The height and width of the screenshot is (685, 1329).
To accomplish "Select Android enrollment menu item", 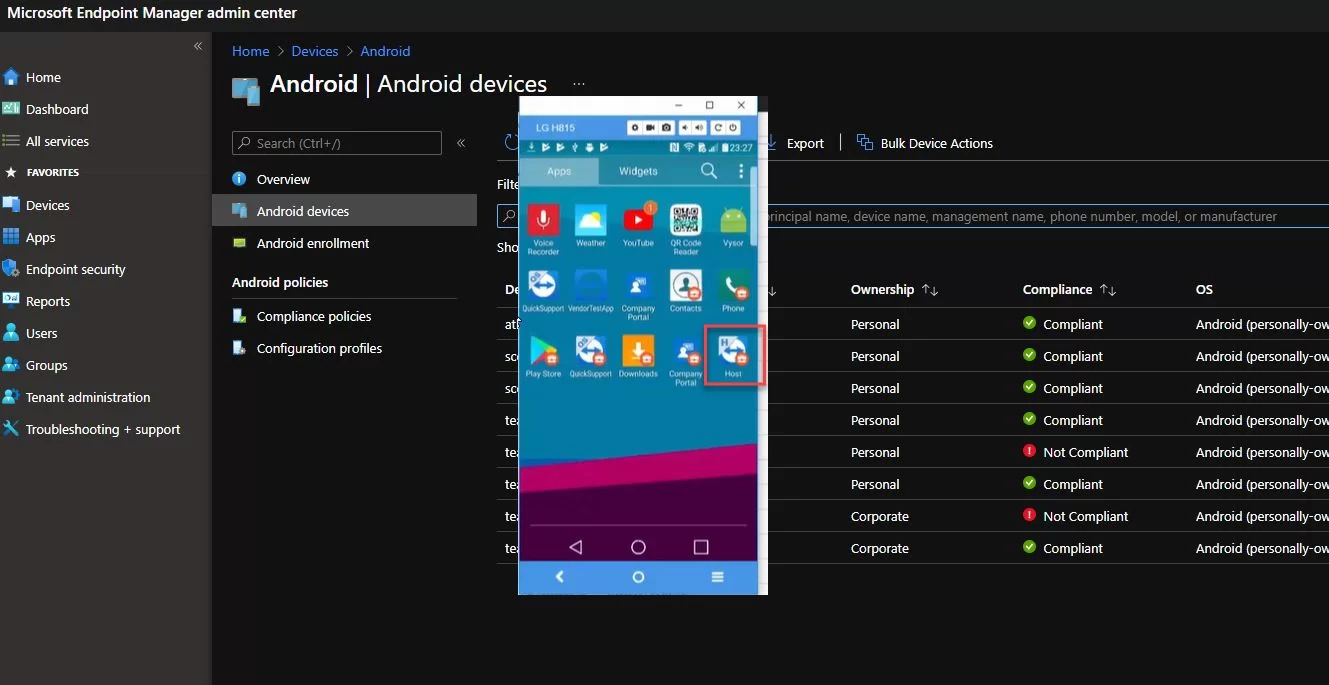I will coord(312,243).
